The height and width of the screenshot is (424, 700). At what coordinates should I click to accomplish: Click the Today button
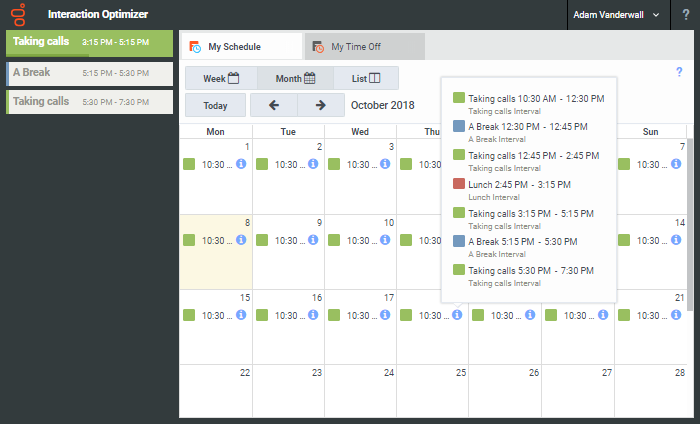pos(215,105)
